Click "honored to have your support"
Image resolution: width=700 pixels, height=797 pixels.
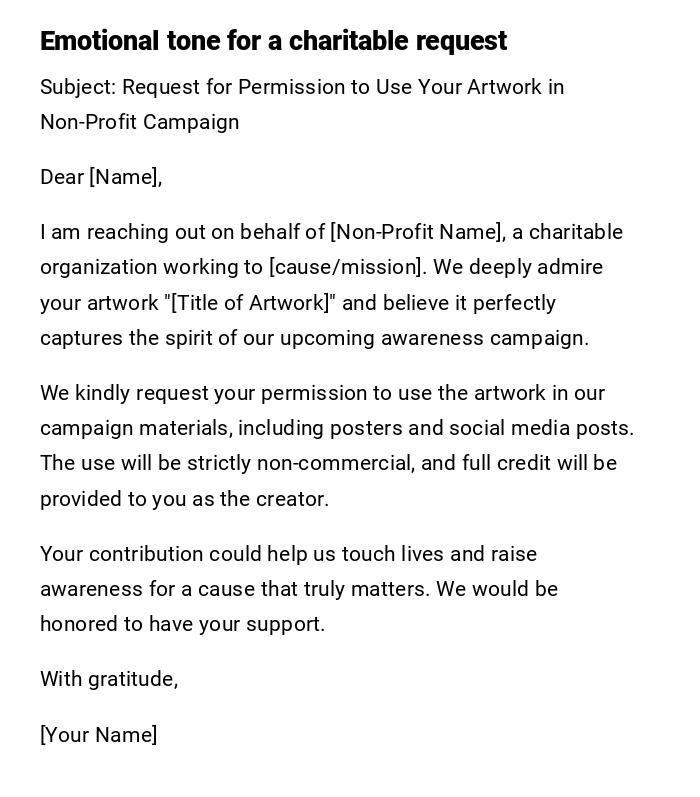(182, 624)
